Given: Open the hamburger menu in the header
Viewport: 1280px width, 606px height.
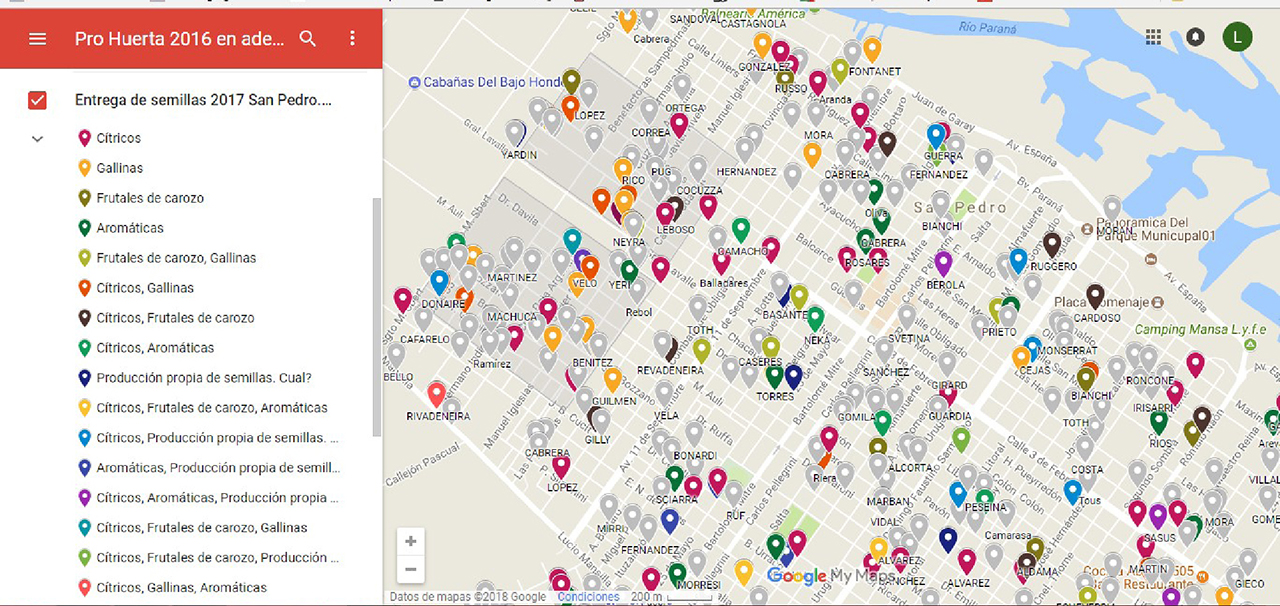Looking at the screenshot, I should (x=38, y=39).
